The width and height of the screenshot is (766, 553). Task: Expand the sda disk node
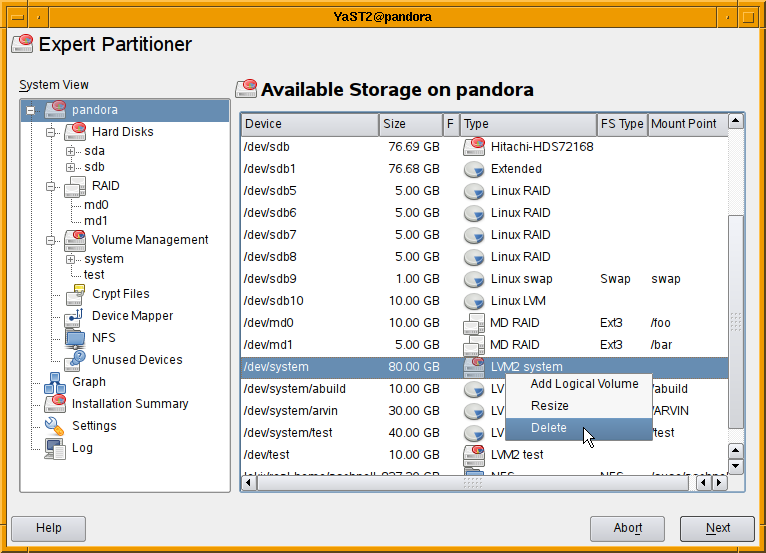[x=70, y=151]
